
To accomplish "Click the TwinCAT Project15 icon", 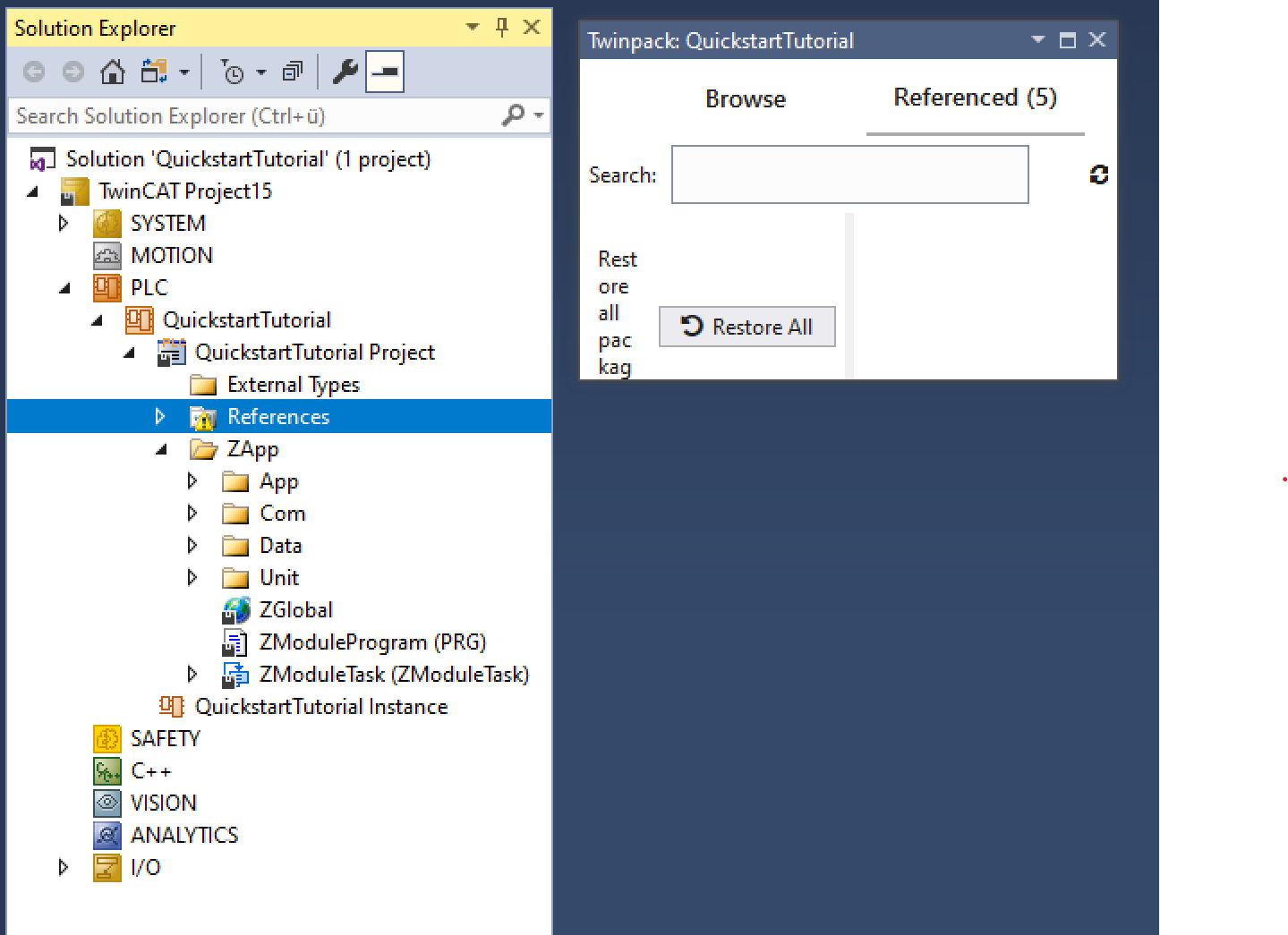I will tap(74, 191).
